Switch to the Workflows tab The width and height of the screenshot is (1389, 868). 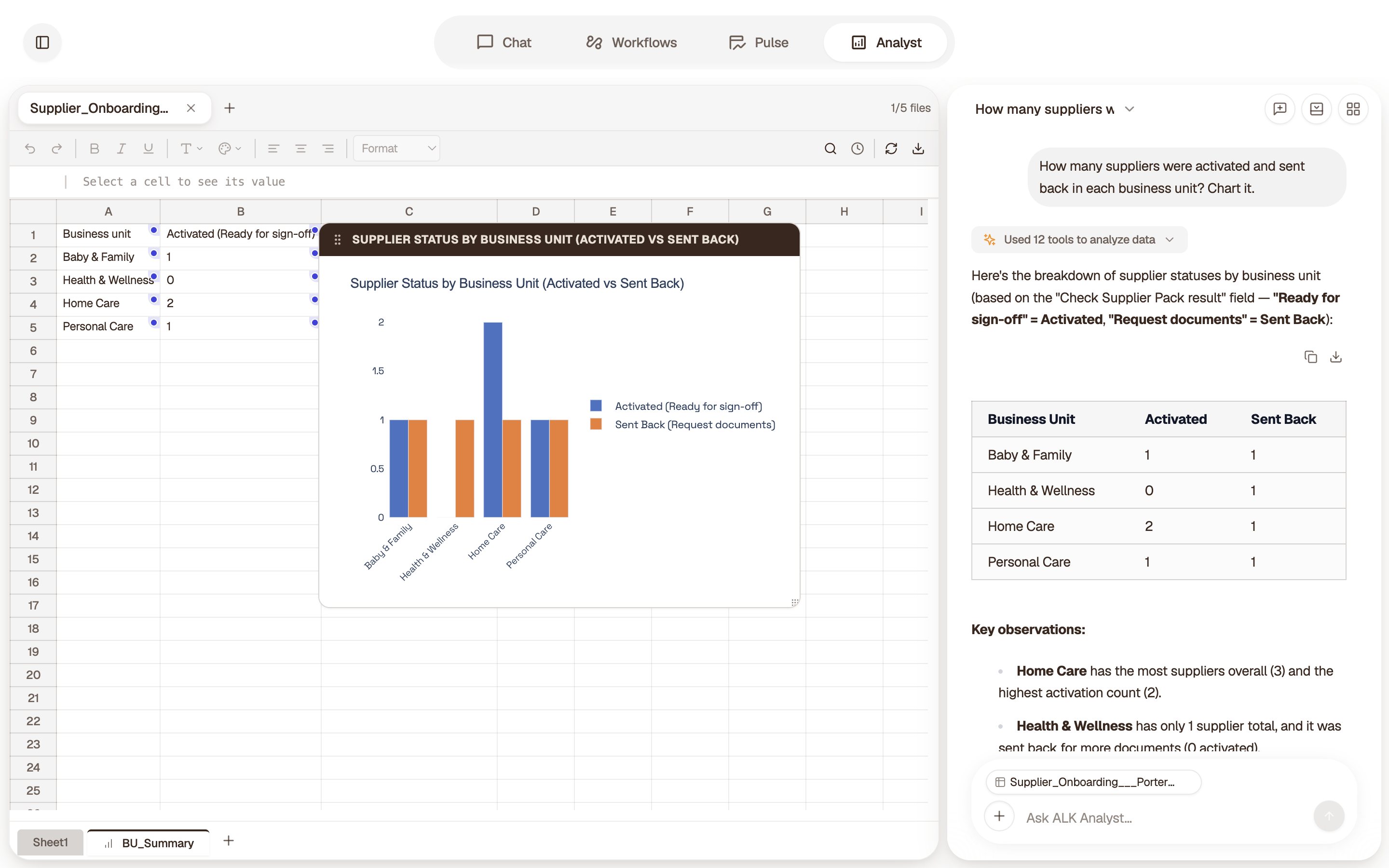pyautogui.click(x=631, y=42)
